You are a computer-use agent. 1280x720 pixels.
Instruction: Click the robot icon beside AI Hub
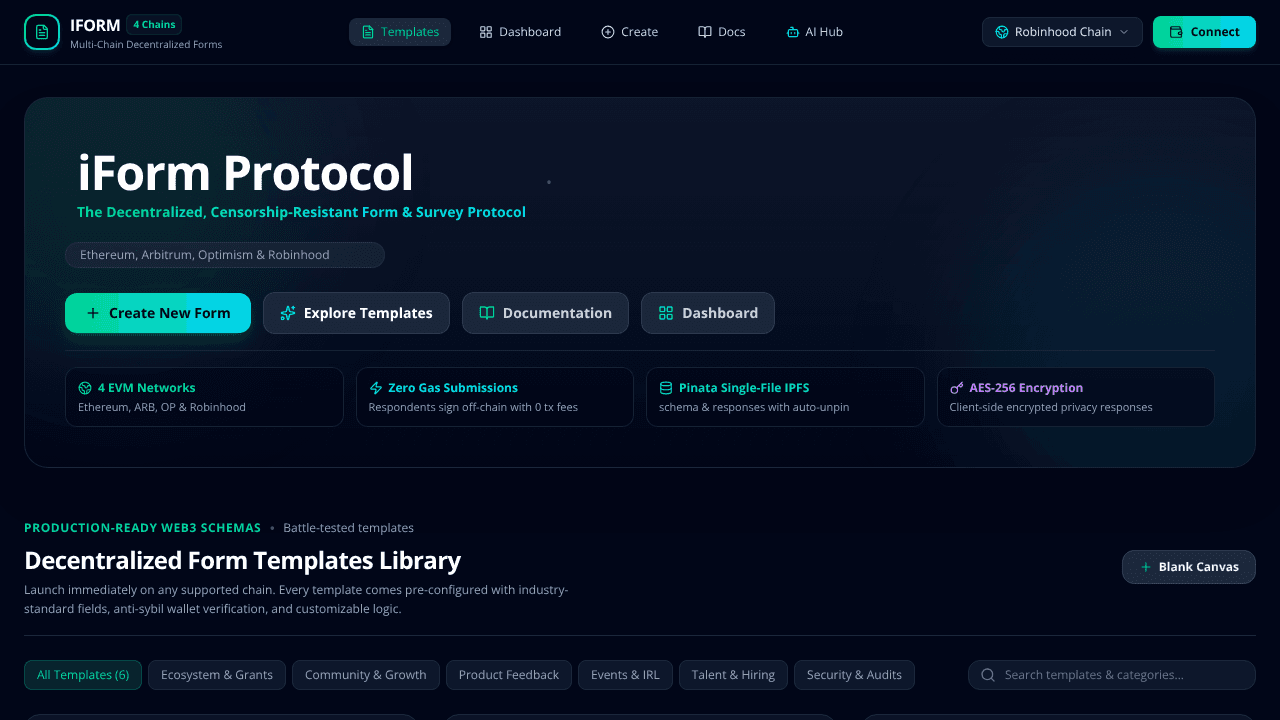coord(792,32)
